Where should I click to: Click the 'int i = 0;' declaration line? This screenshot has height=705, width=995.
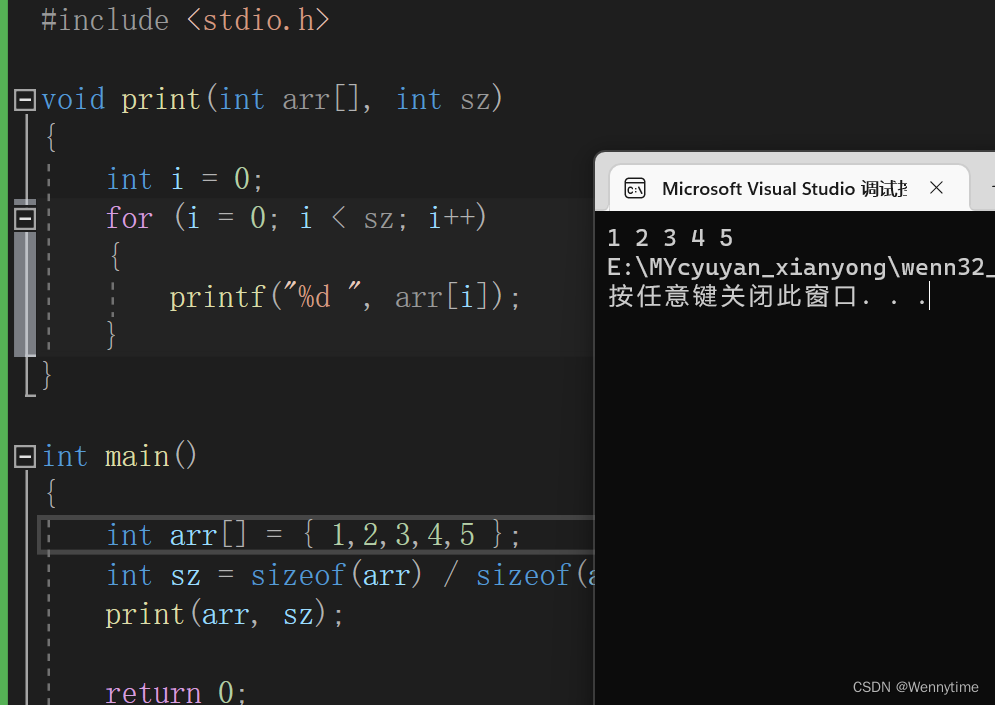(x=184, y=179)
